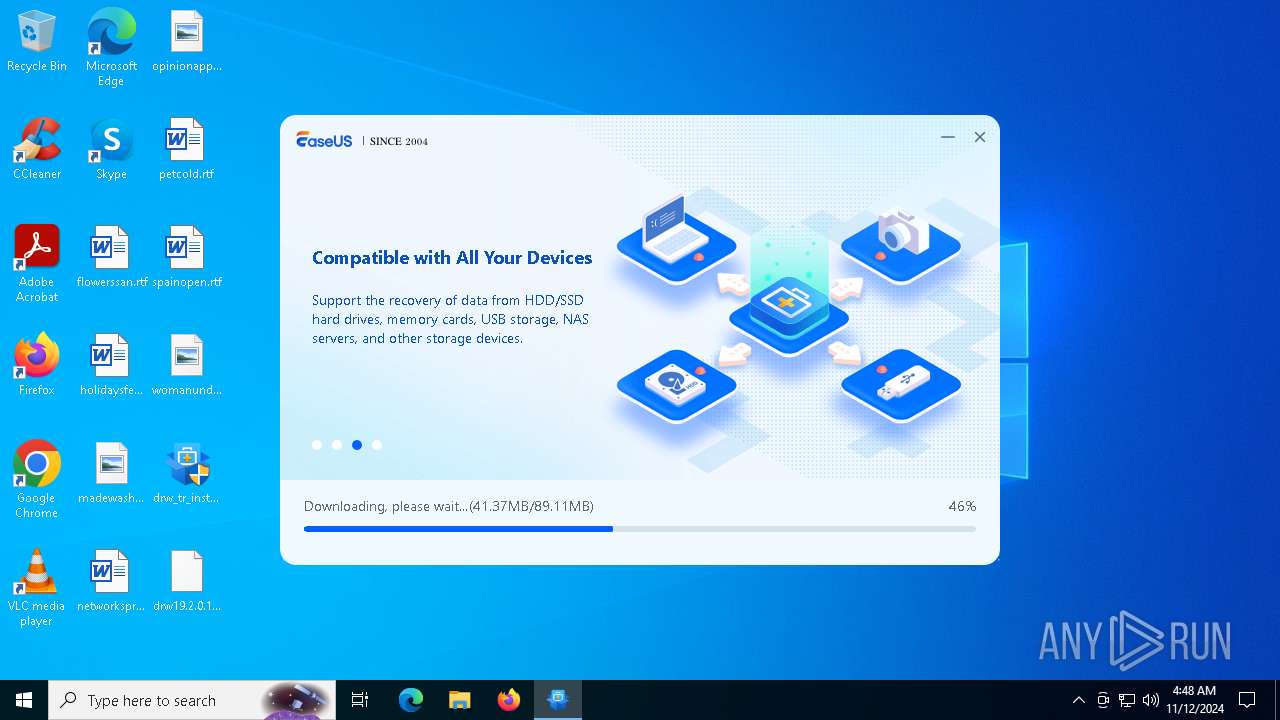Click the Meet Now tray icon

click(1103, 700)
